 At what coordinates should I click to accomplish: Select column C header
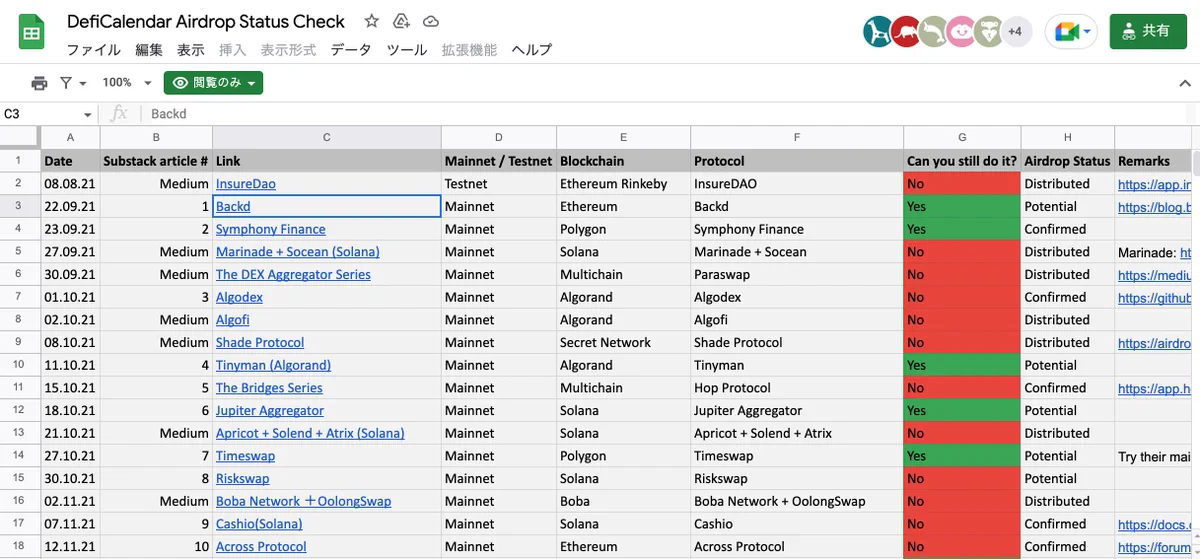(x=326, y=137)
